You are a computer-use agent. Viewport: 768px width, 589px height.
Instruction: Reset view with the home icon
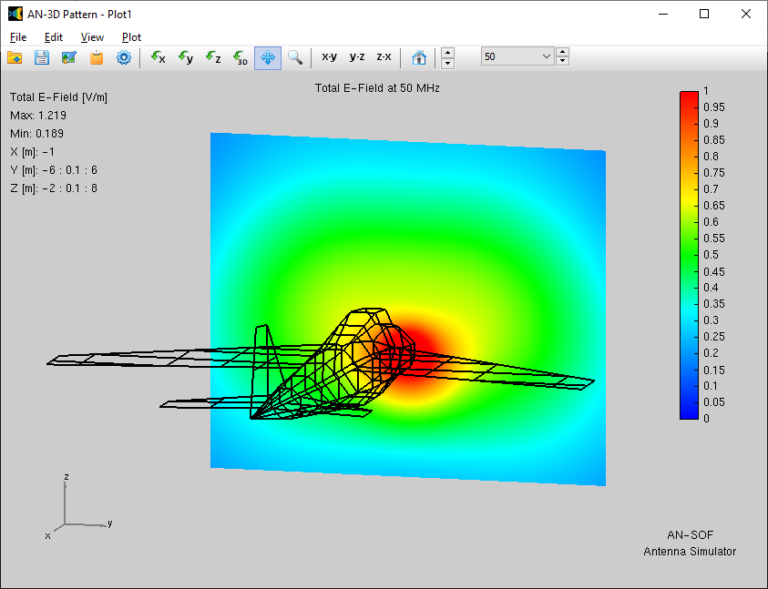[420, 57]
